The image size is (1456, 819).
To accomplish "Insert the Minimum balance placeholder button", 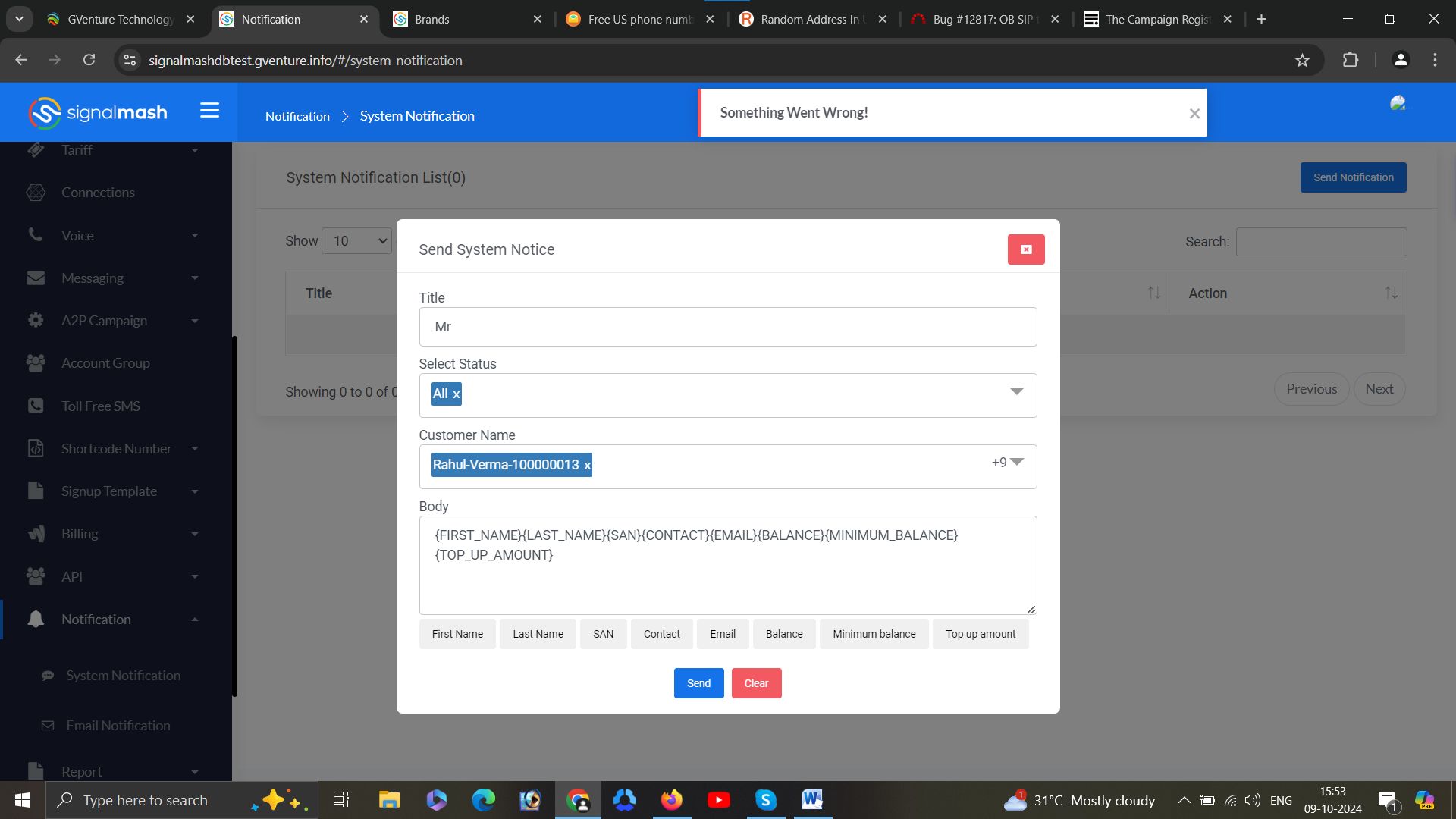I will 874,634.
